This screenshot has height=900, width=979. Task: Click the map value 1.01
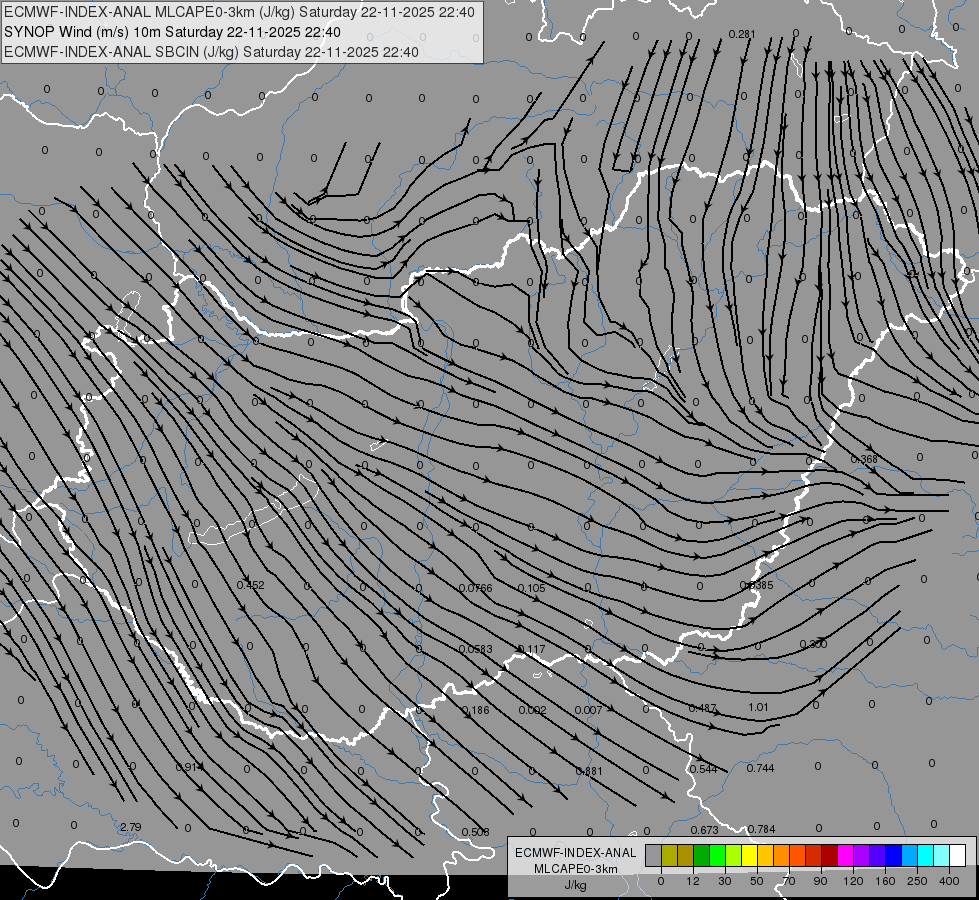coord(758,708)
